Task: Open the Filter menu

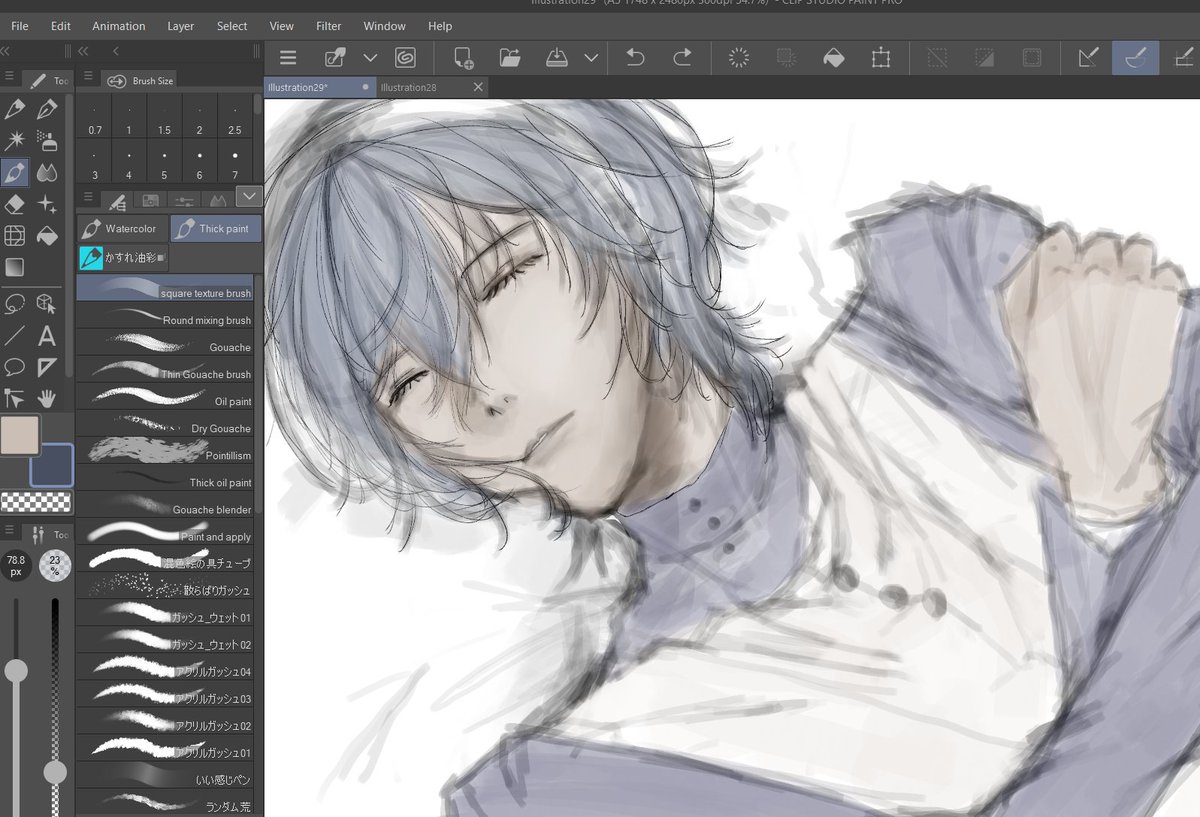Action: coord(328,26)
